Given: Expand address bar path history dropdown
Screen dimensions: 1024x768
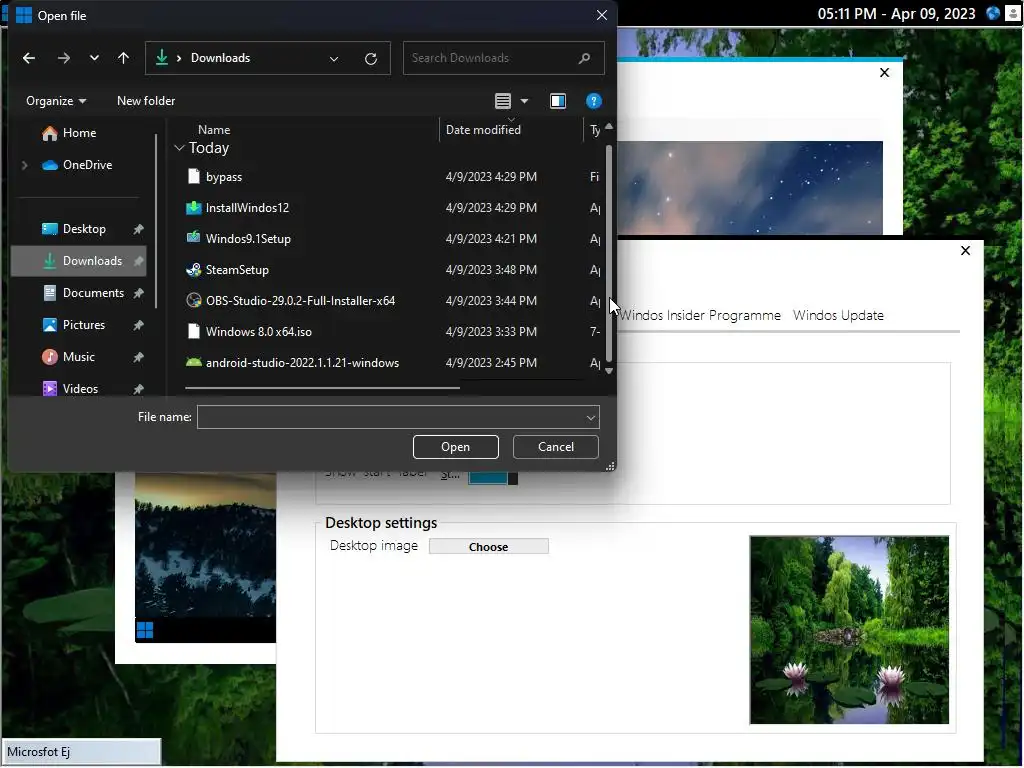Looking at the screenshot, I should [334, 59].
